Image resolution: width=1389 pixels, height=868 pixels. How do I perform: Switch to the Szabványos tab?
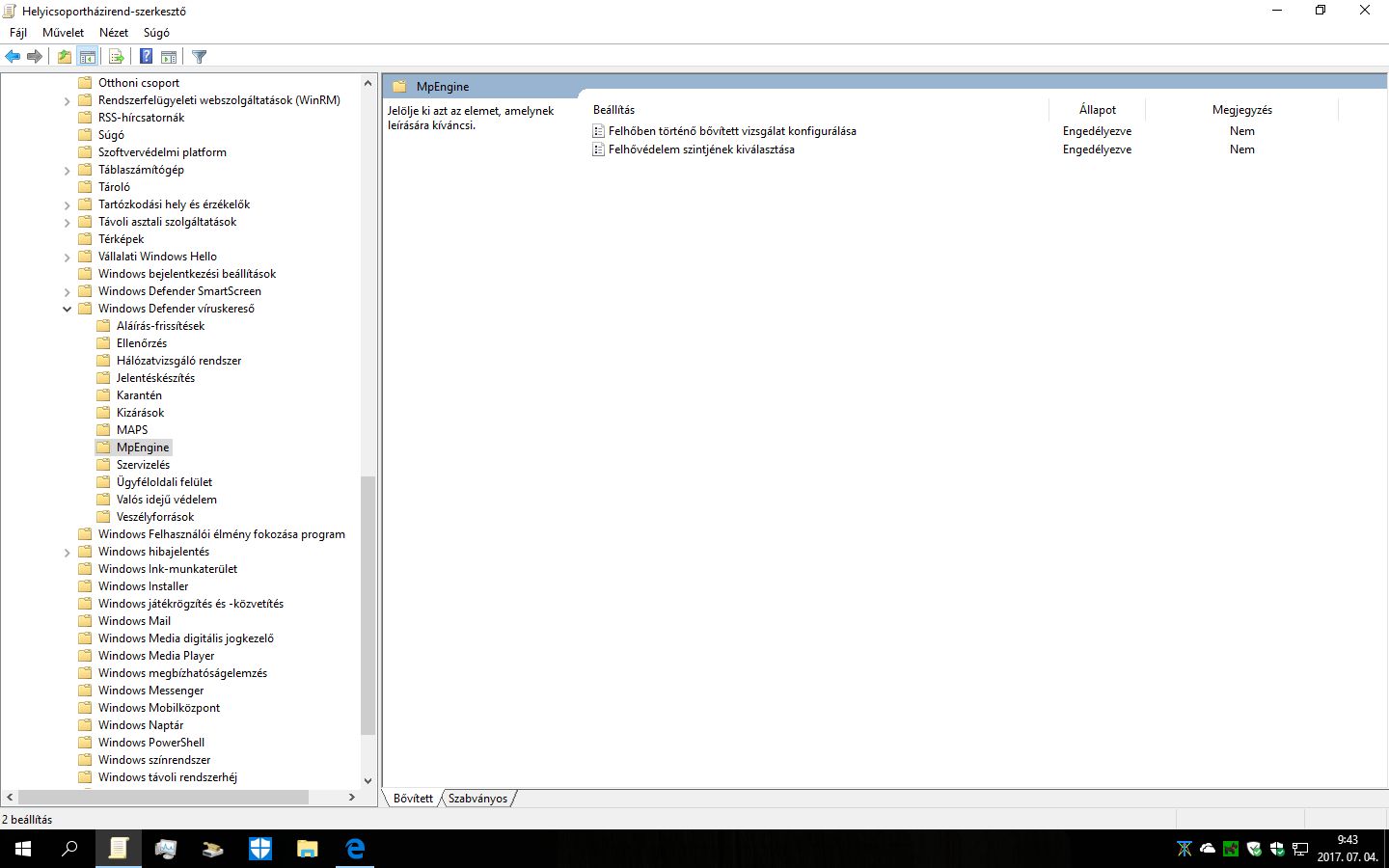tap(477, 799)
